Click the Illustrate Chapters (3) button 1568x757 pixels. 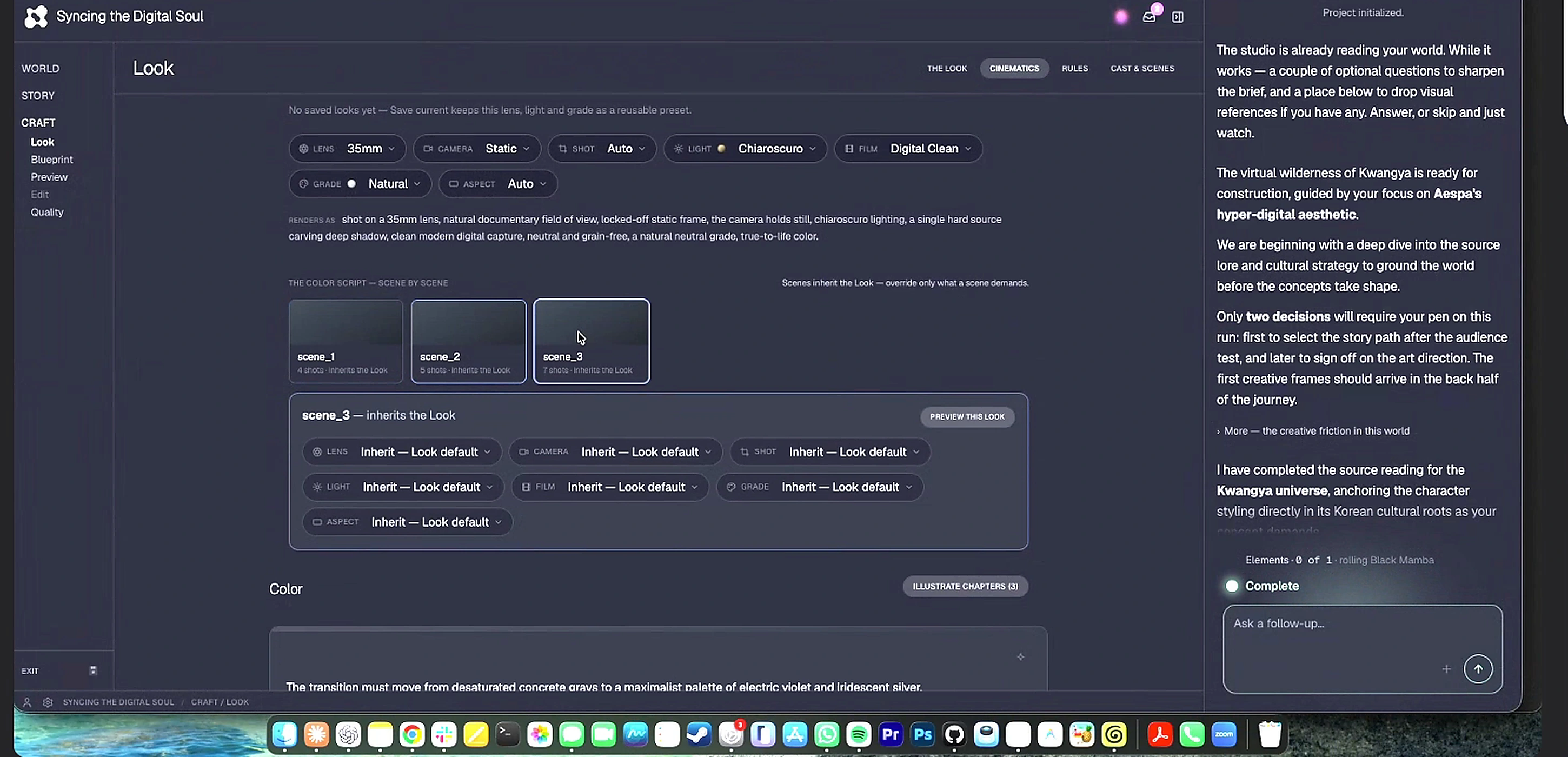click(x=965, y=586)
